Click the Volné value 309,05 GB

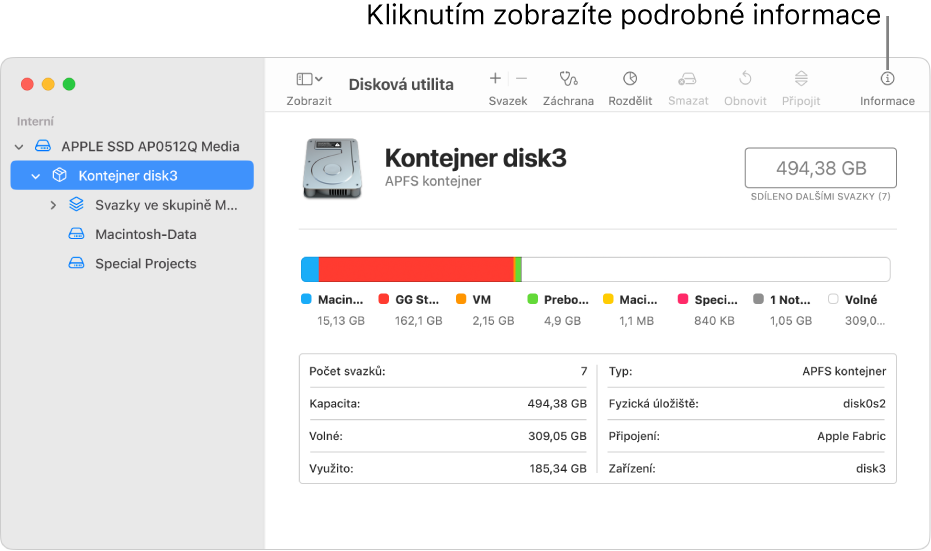tap(557, 436)
